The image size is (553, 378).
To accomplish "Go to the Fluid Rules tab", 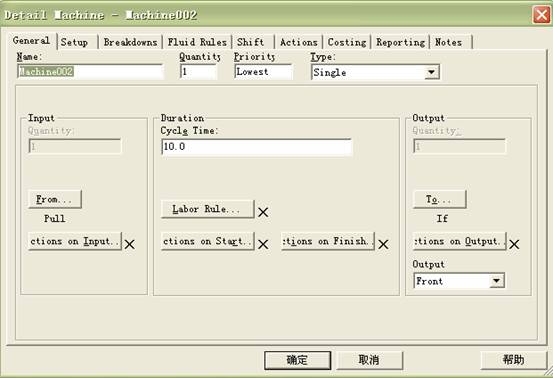I will click(197, 42).
